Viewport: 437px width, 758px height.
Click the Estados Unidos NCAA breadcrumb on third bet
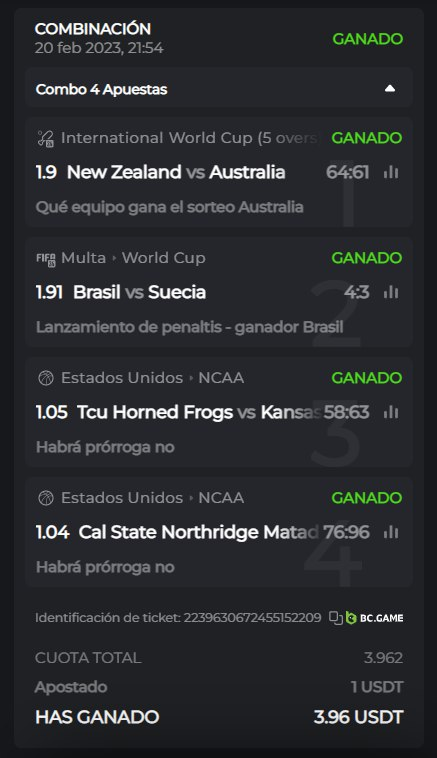(152, 378)
